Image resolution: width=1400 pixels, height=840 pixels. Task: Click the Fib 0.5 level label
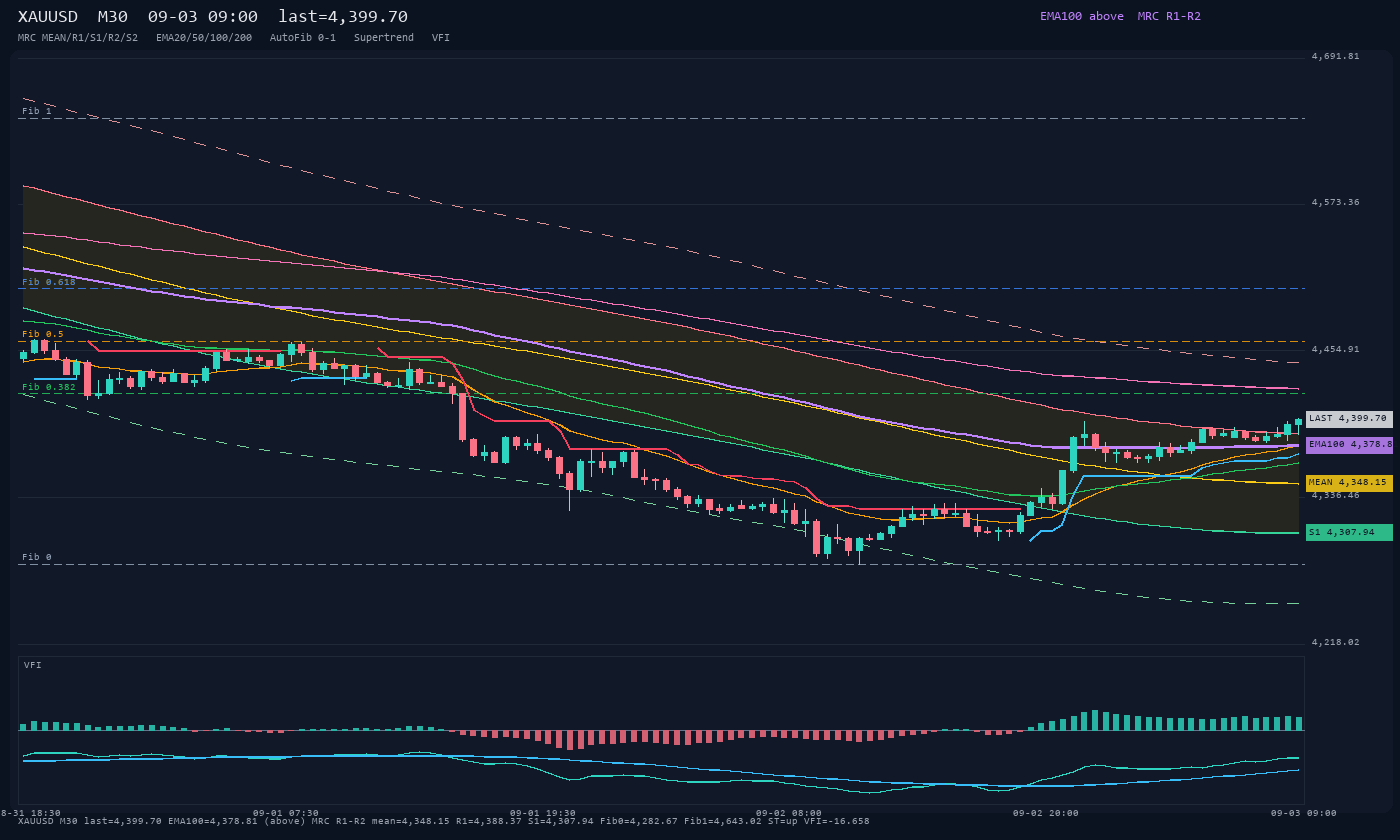[x=43, y=334]
